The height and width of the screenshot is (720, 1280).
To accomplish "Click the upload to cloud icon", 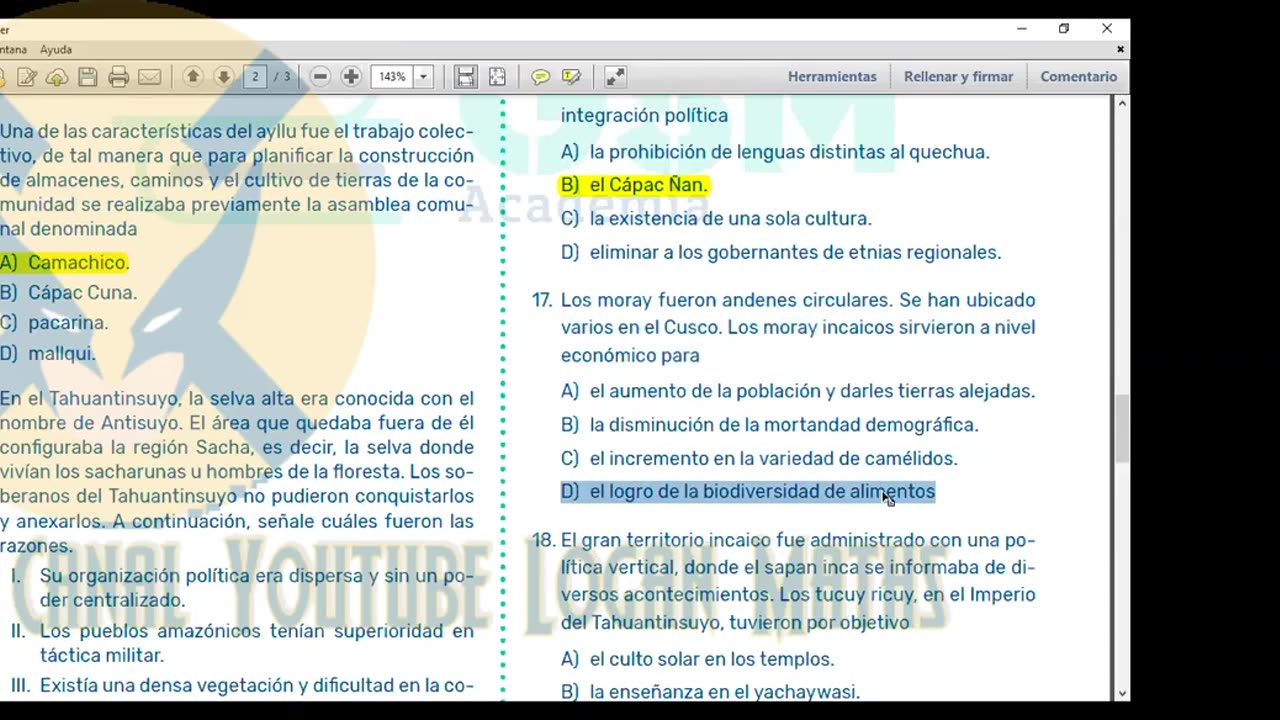I will 57,77.
